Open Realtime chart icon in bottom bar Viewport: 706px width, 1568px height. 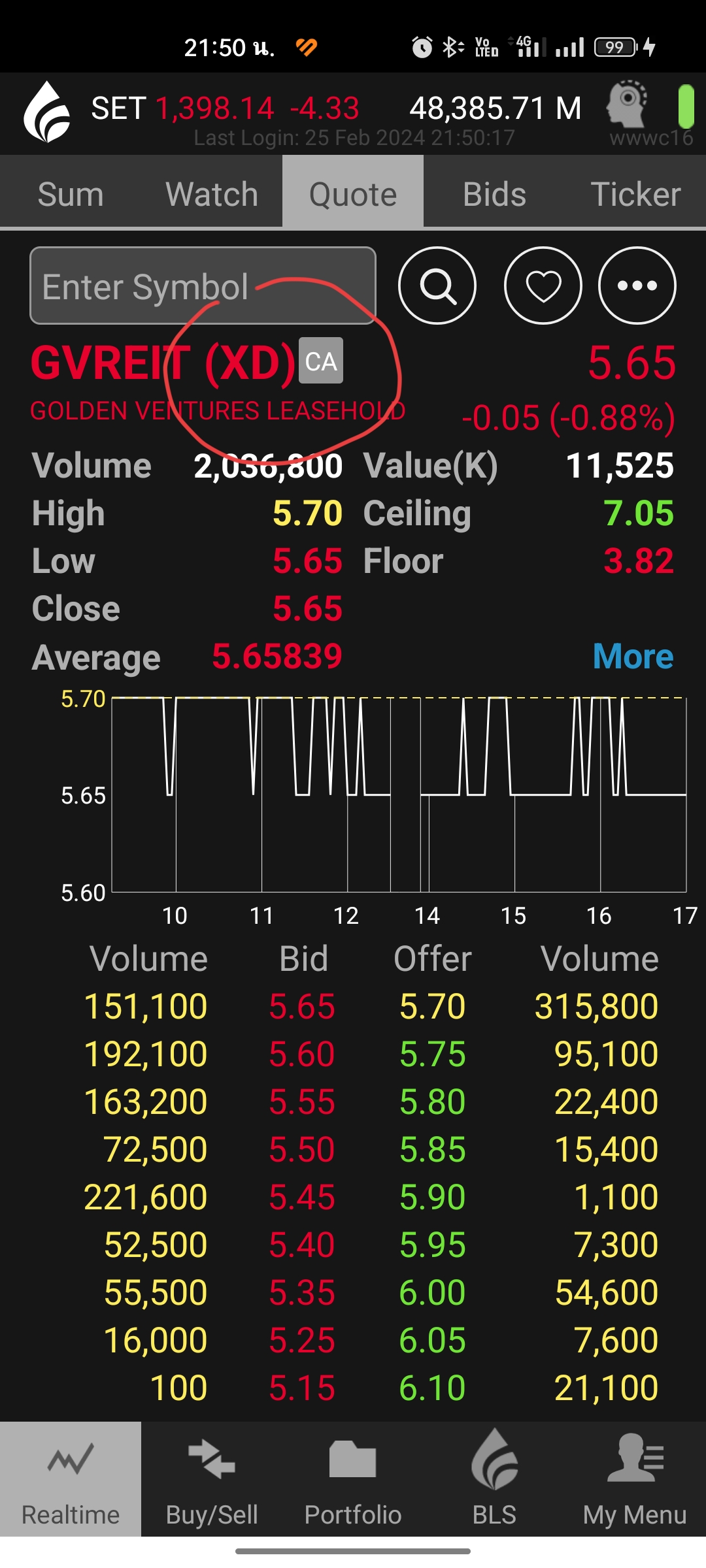[71, 1459]
